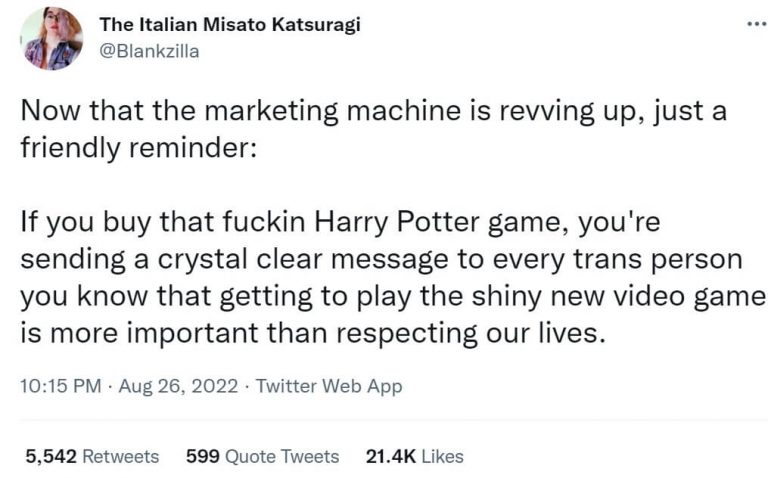Open The Italian Misato Katsuragi profile name
The image size is (768, 478).
tap(230, 25)
